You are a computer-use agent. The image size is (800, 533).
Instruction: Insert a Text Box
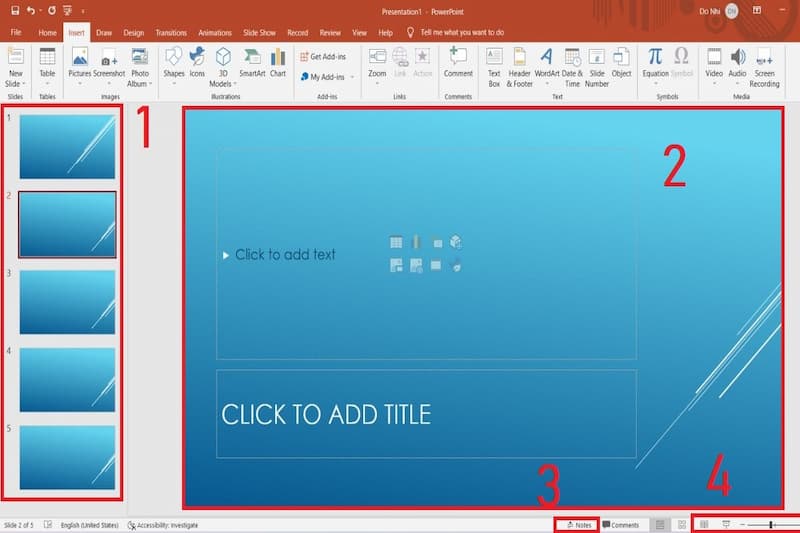494,67
